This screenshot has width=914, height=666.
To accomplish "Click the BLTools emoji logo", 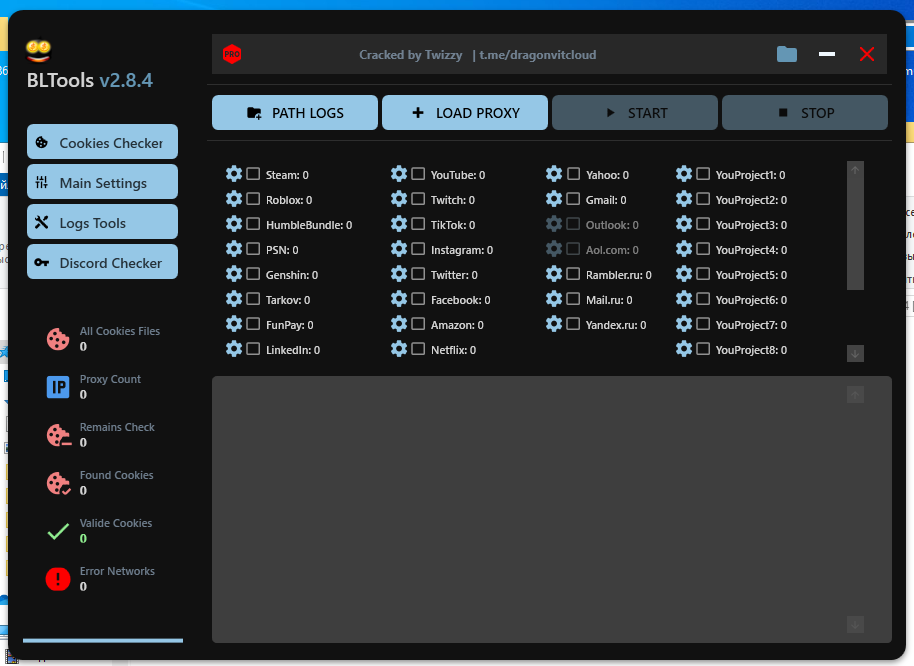I will [38, 51].
